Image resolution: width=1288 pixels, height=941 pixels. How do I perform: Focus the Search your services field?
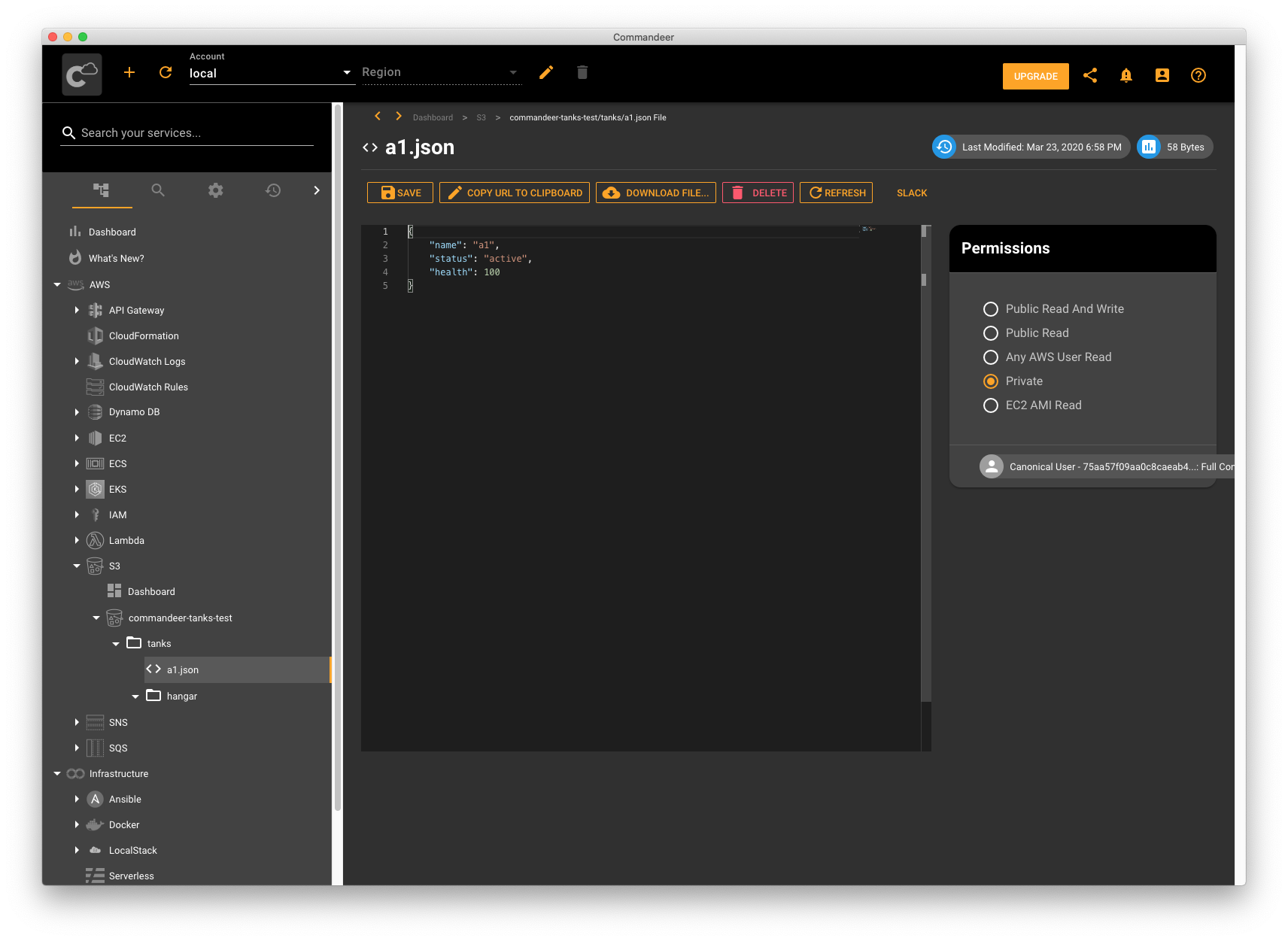coord(187,133)
